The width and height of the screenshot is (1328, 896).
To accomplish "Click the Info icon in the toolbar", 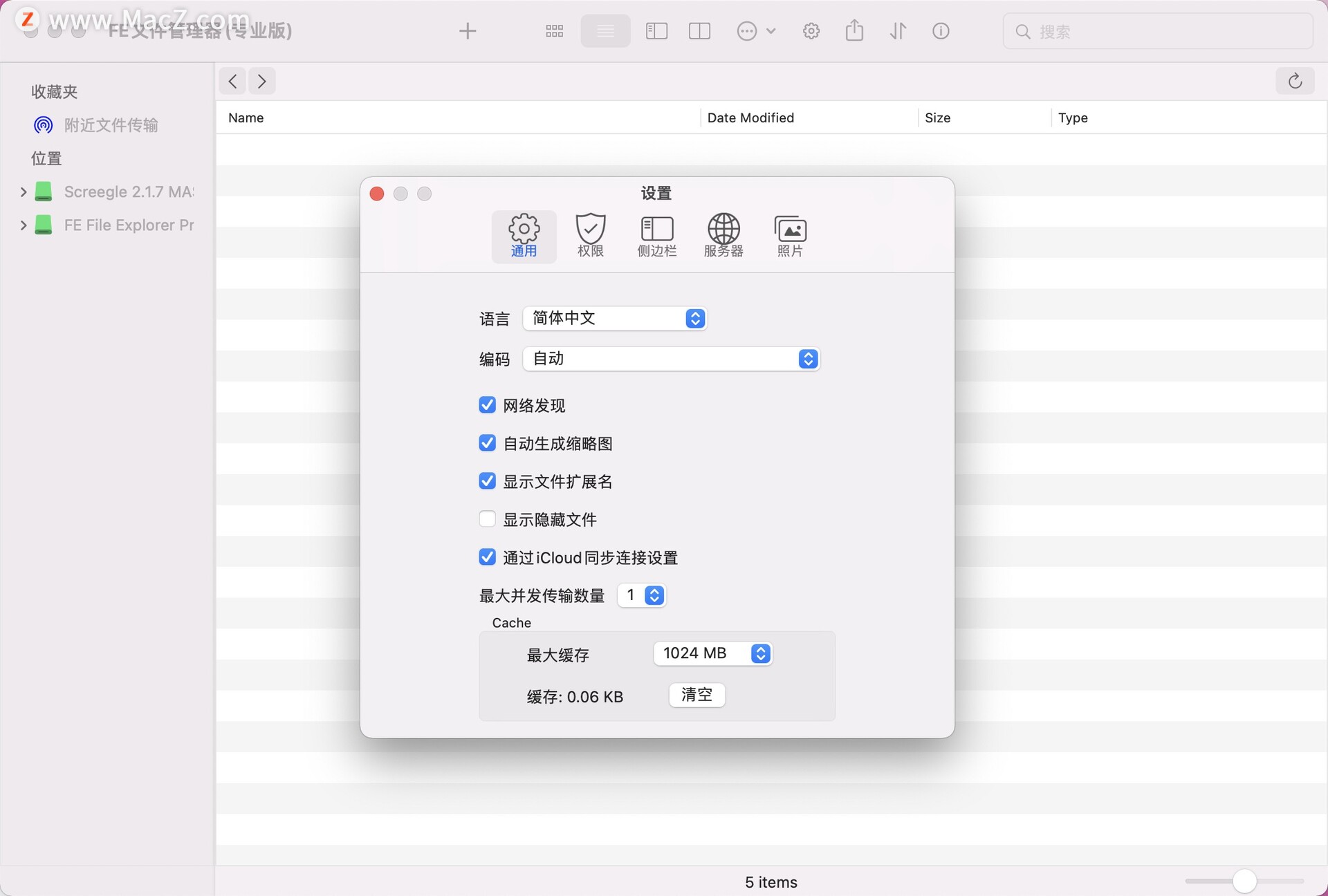I will point(941,30).
